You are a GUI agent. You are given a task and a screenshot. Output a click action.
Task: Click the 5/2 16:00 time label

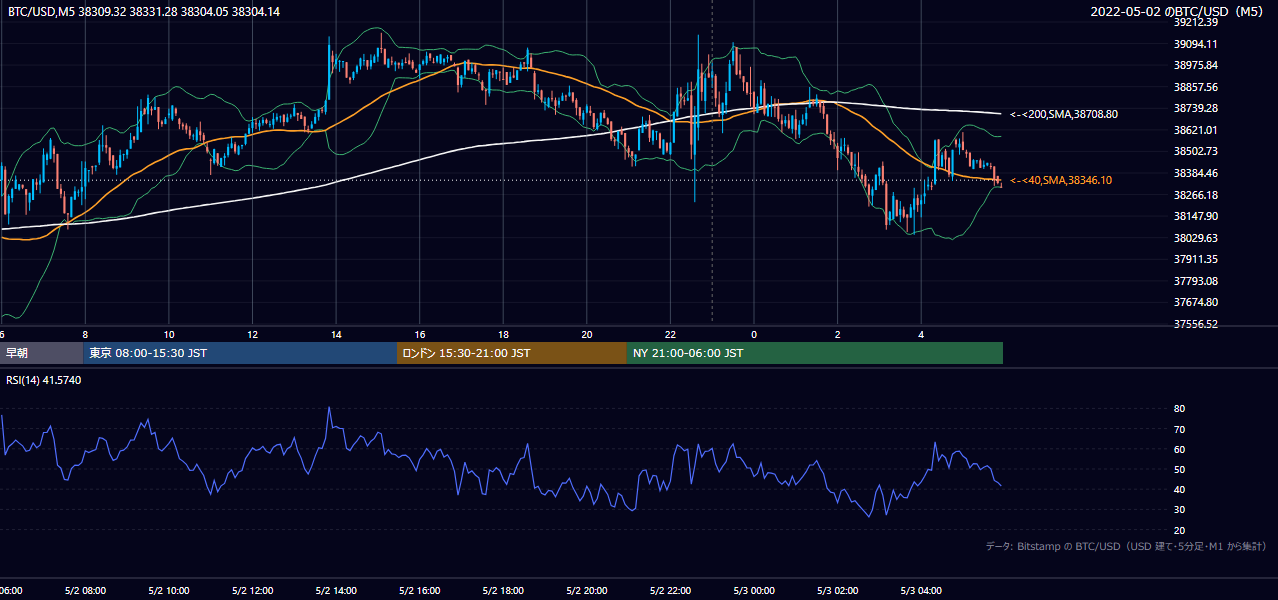pos(420,591)
